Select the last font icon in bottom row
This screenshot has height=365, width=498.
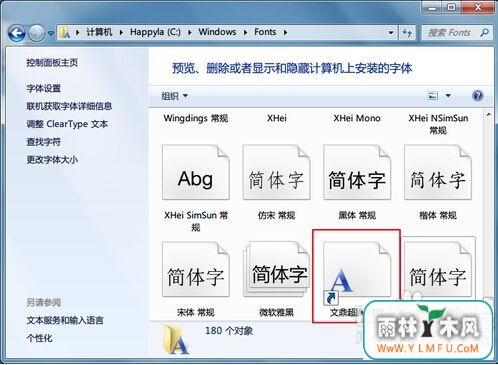438,269
